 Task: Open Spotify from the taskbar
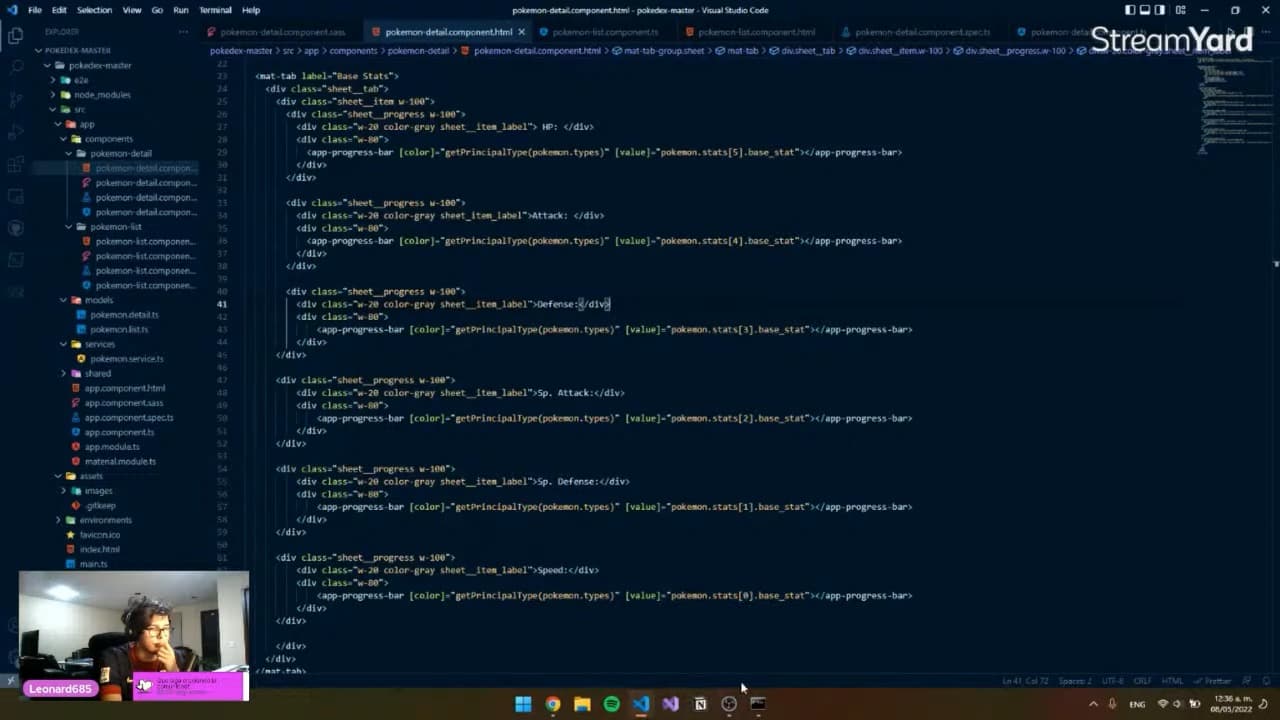611,704
